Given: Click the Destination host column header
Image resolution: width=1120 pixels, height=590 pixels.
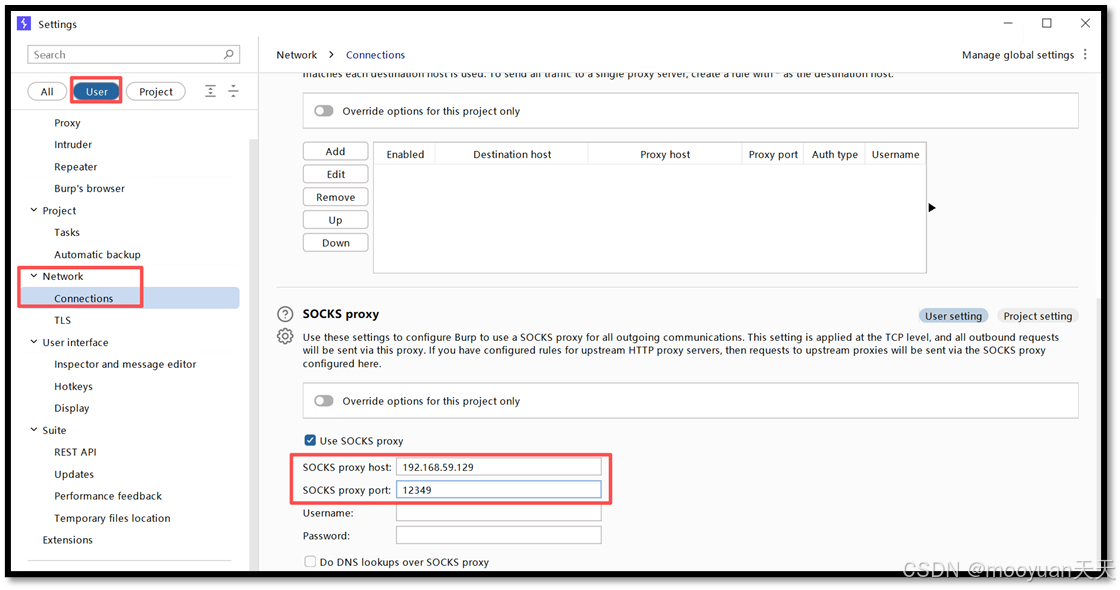Looking at the screenshot, I should pos(512,154).
